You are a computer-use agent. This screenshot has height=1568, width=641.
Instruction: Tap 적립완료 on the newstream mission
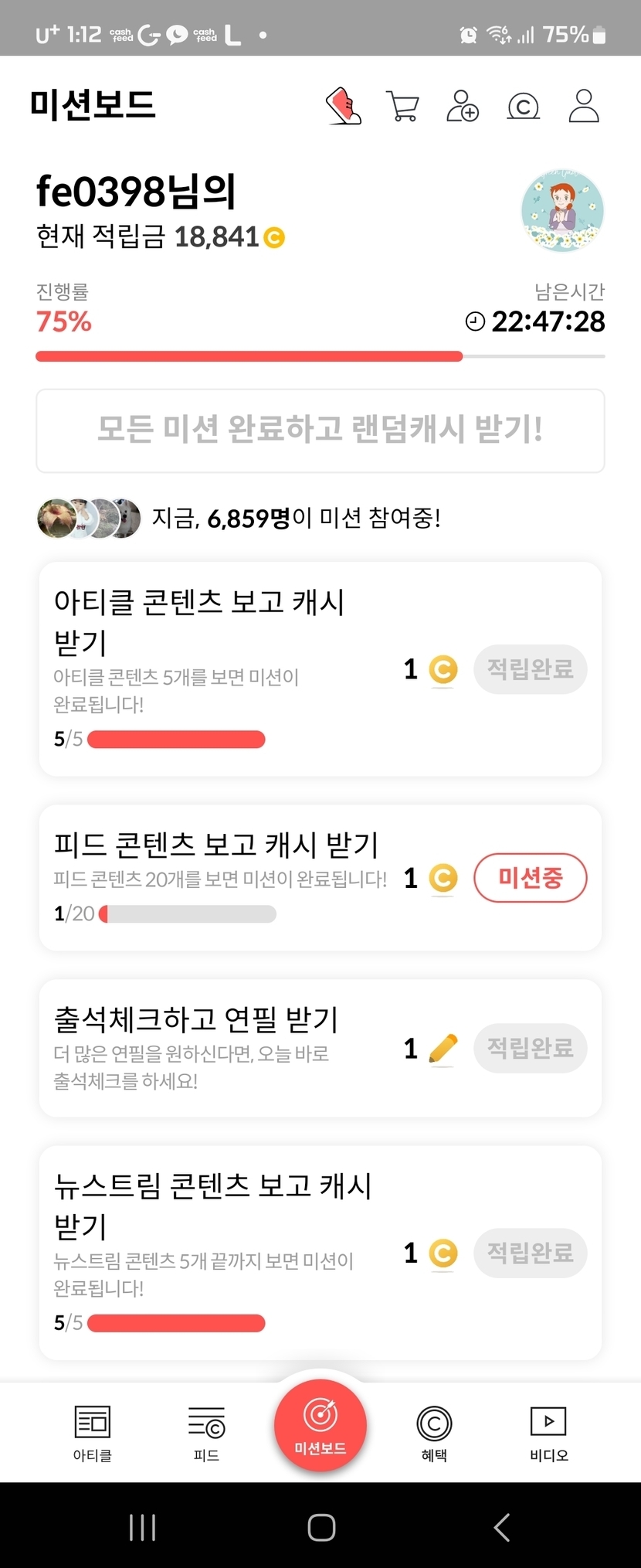tap(530, 1253)
